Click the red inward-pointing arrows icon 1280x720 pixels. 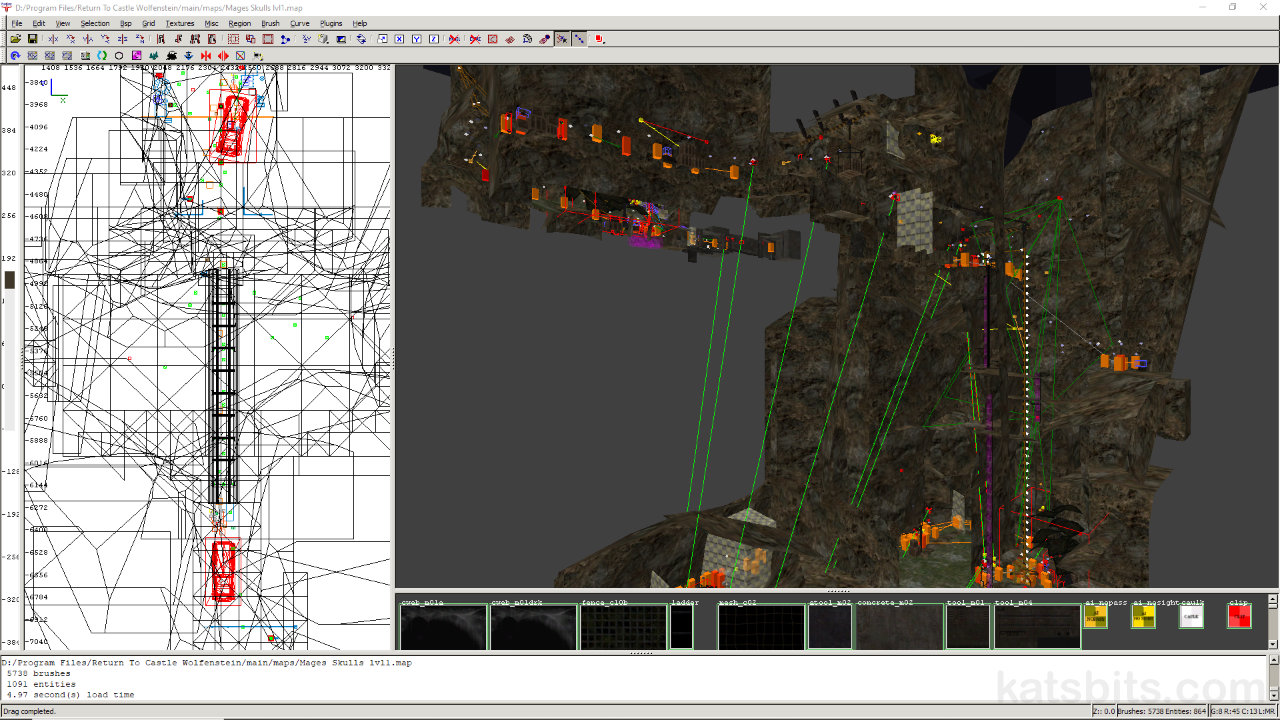[205, 55]
